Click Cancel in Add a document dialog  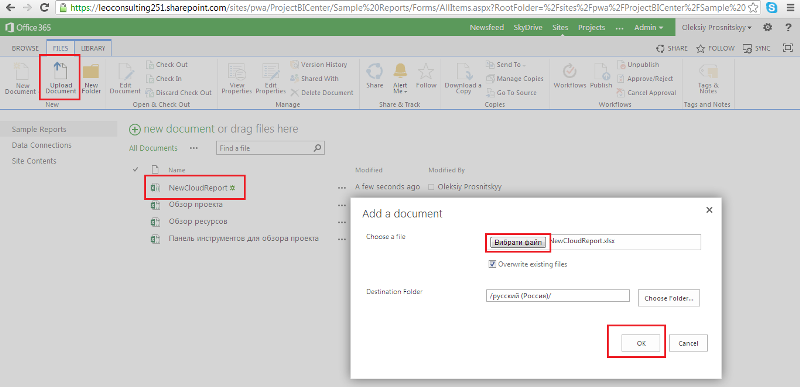pos(688,344)
